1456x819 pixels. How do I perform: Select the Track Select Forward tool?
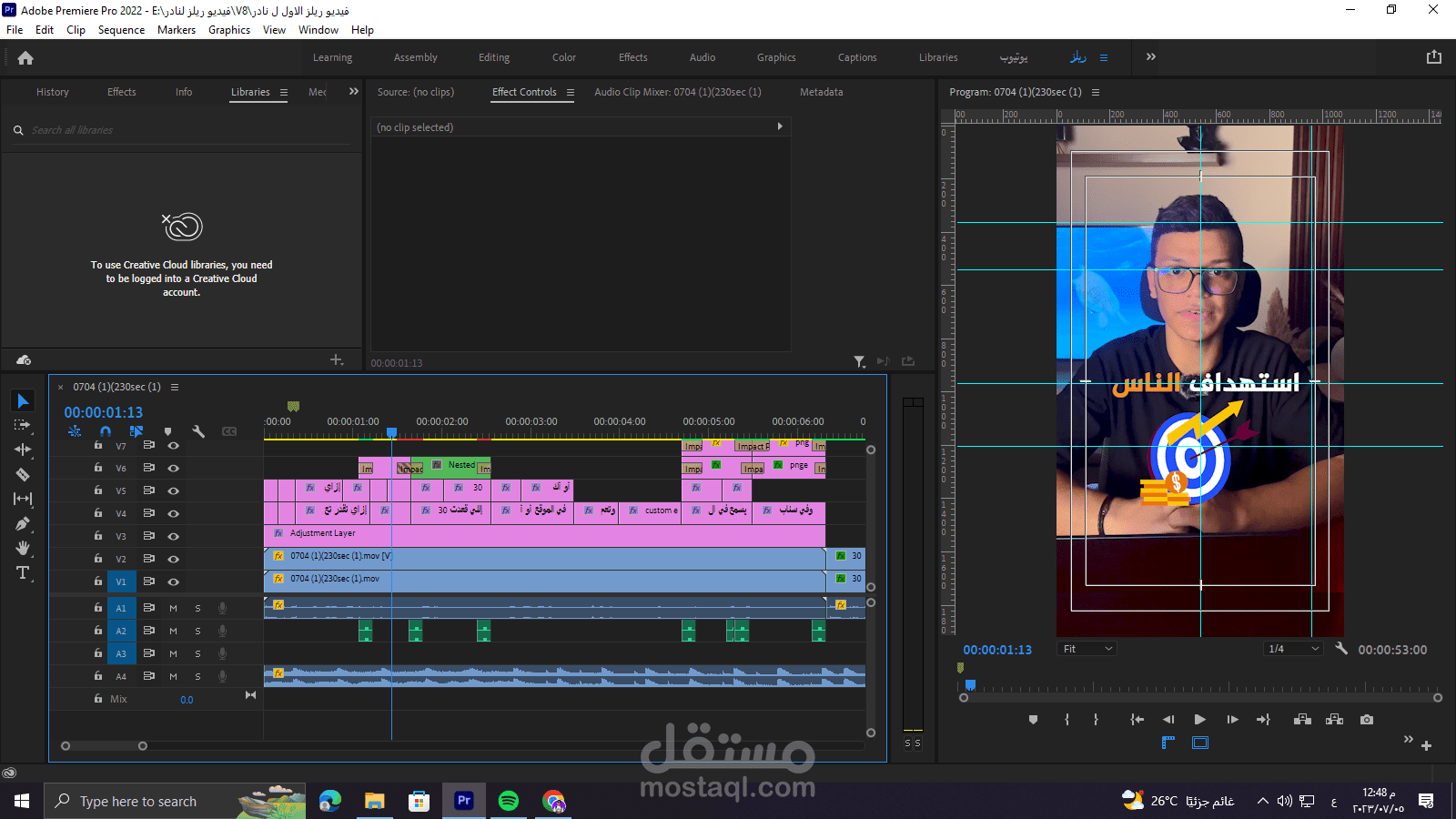[23, 425]
